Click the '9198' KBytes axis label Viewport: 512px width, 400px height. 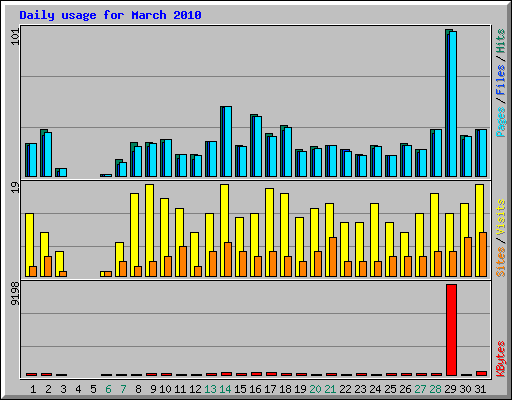pos(15,294)
